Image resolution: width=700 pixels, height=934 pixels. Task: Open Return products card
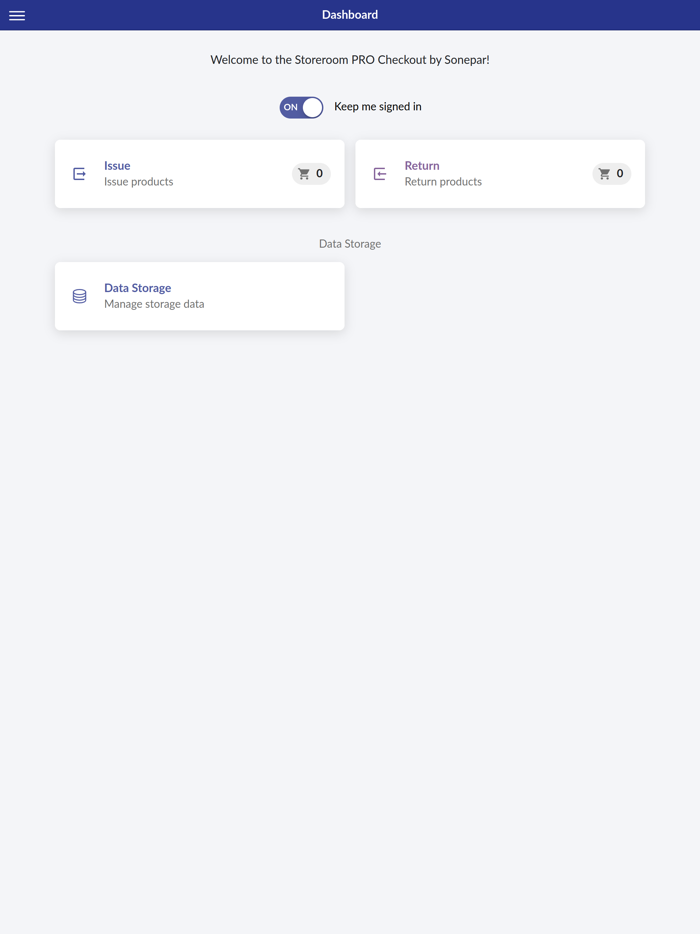click(500, 173)
